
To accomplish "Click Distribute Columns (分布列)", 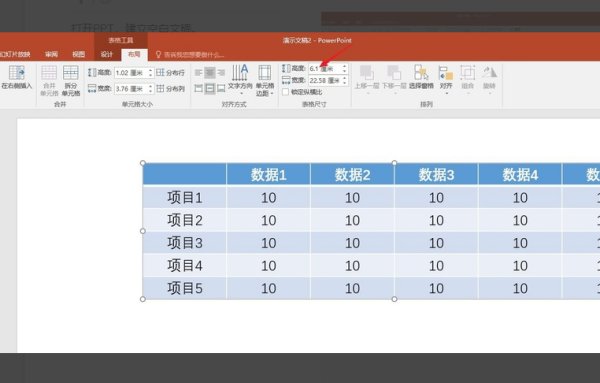I will [x=171, y=88].
